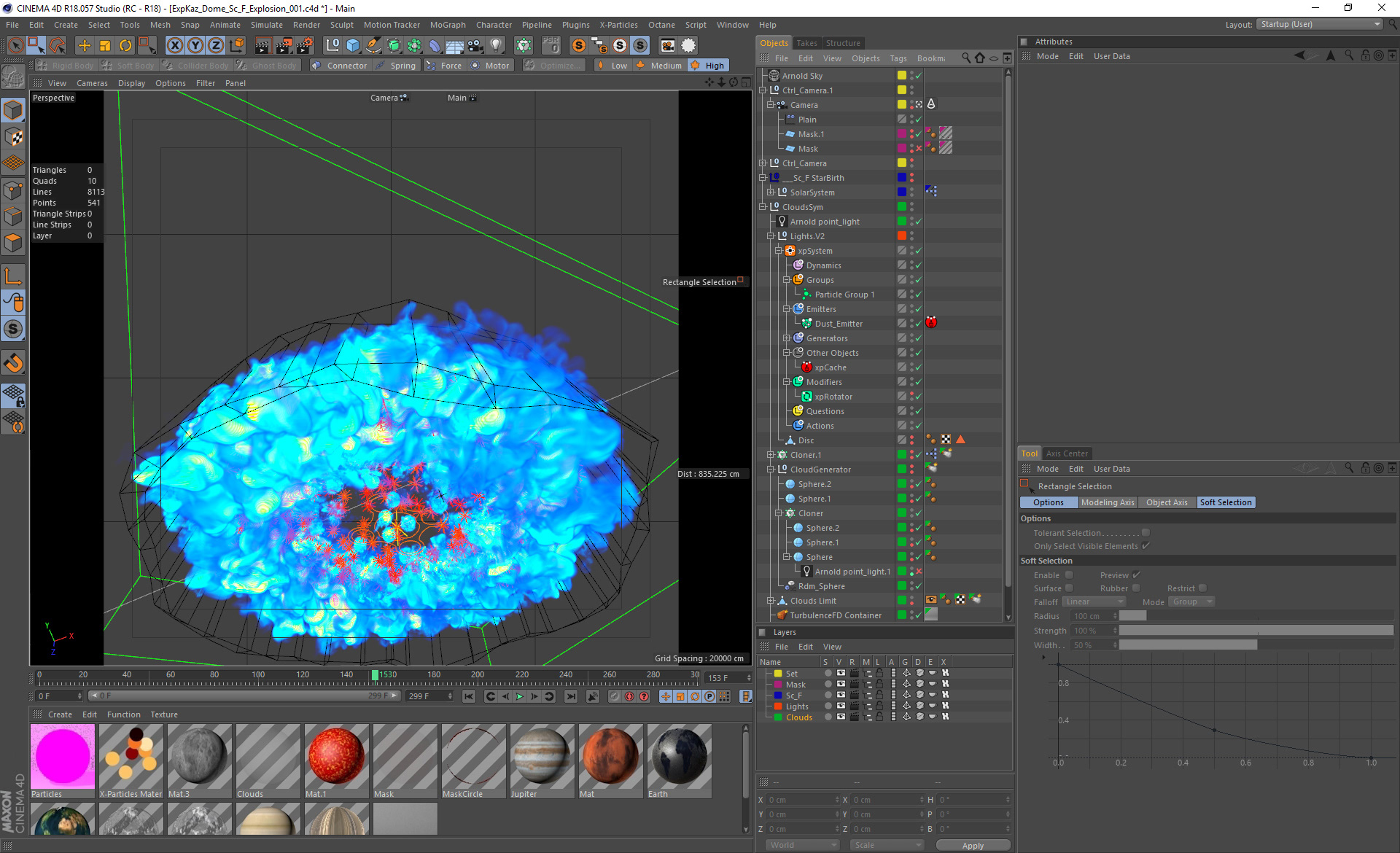
Task: Select the Live Selection arrow tool
Action: click(x=15, y=45)
